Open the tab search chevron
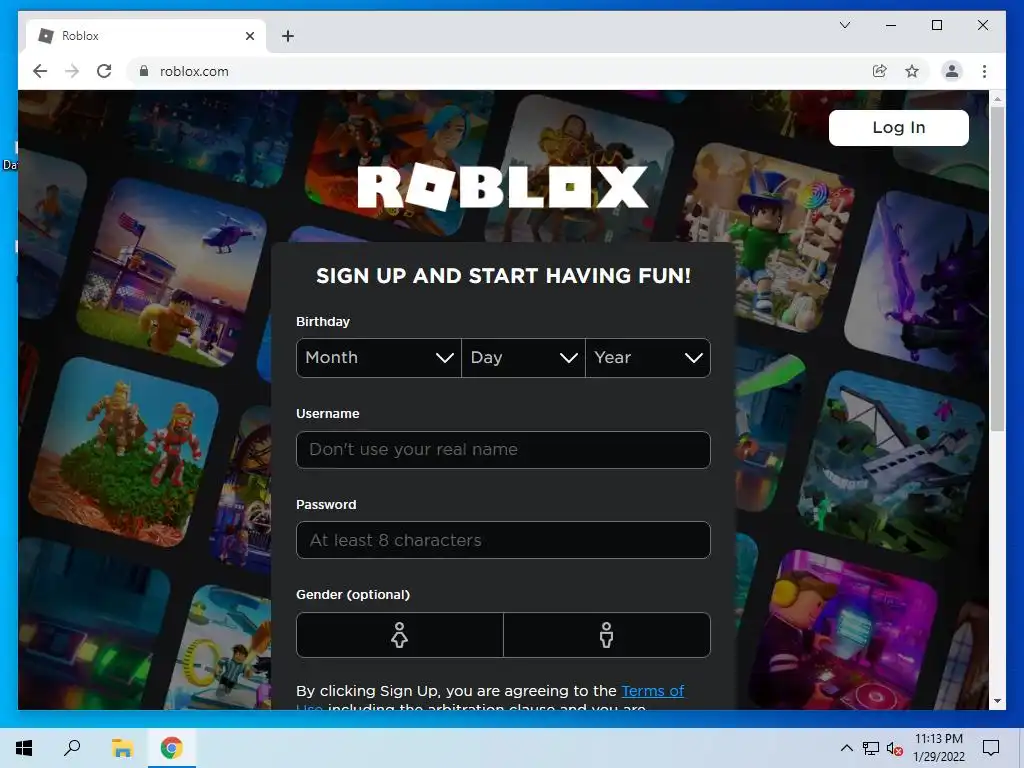Screen dimensions: 1024x768 844,25
